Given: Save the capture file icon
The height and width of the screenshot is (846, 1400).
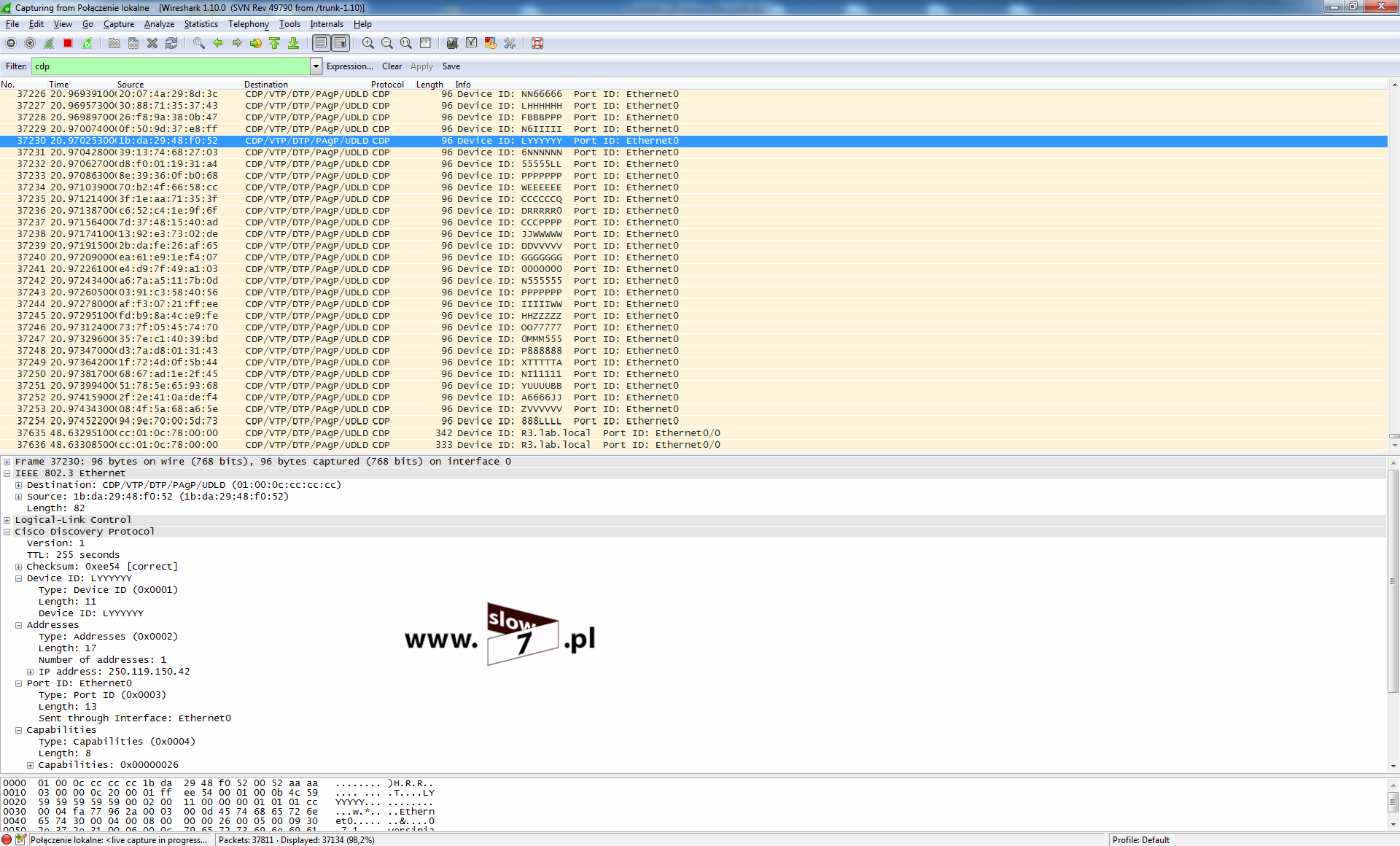Looking at the screenshot, I should pos(133,43).
